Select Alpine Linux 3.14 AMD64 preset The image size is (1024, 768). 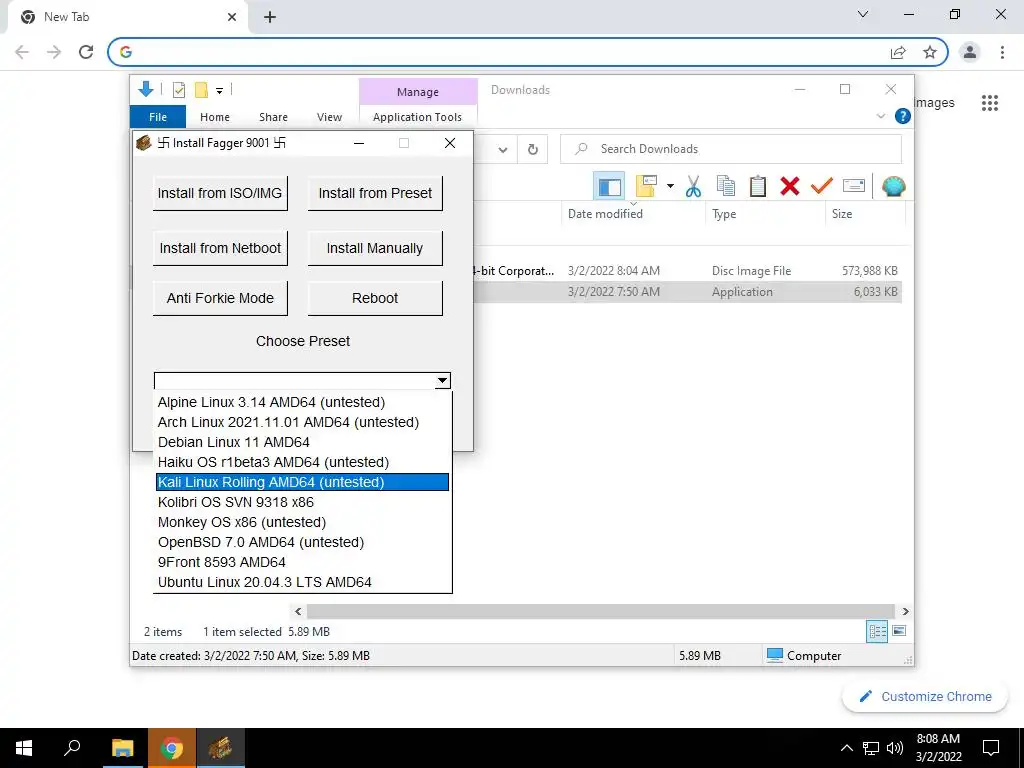pyautogui.click(x=302, y=402)
